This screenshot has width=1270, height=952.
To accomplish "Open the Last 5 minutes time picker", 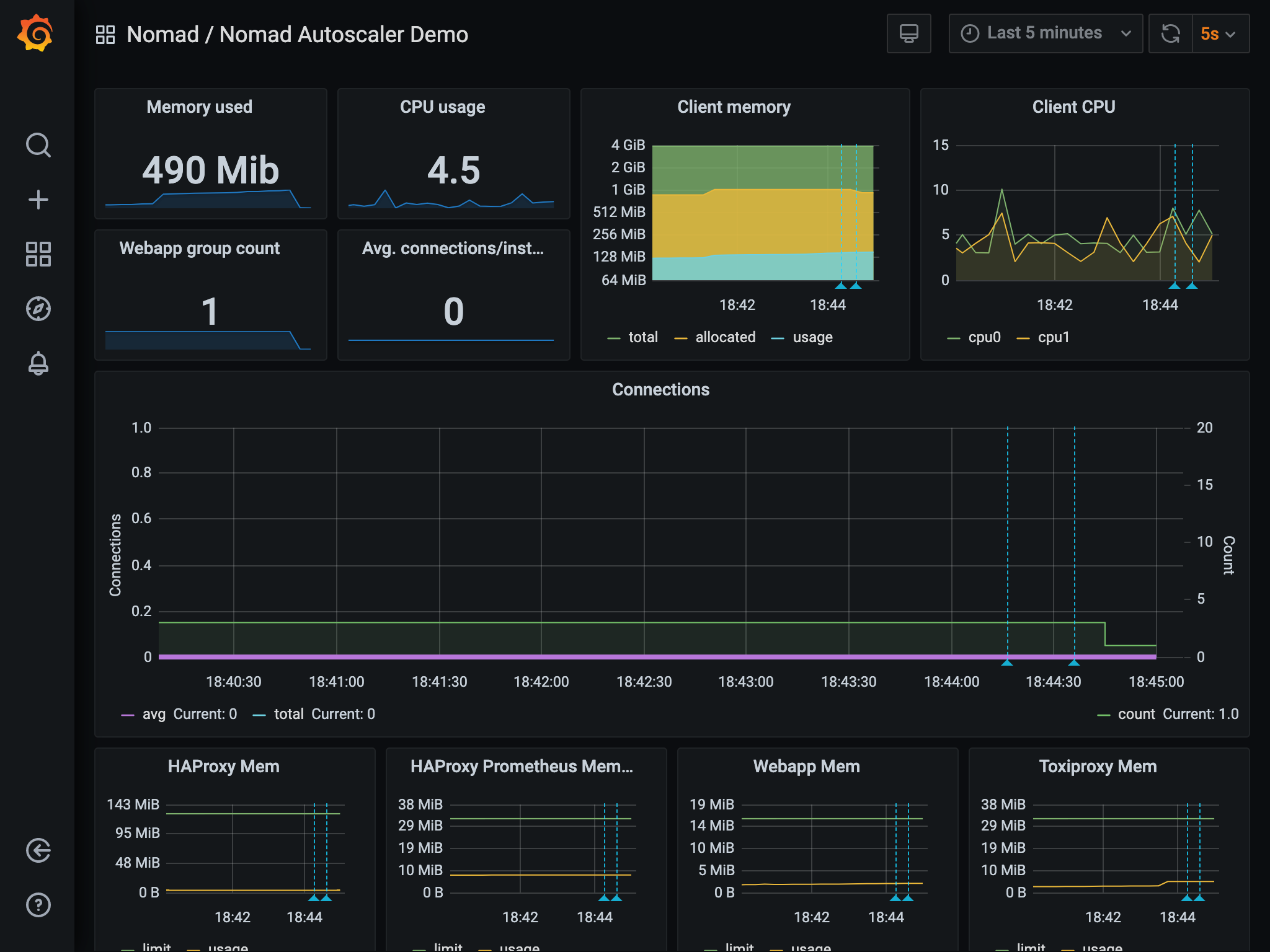I will coord(1045,33).
